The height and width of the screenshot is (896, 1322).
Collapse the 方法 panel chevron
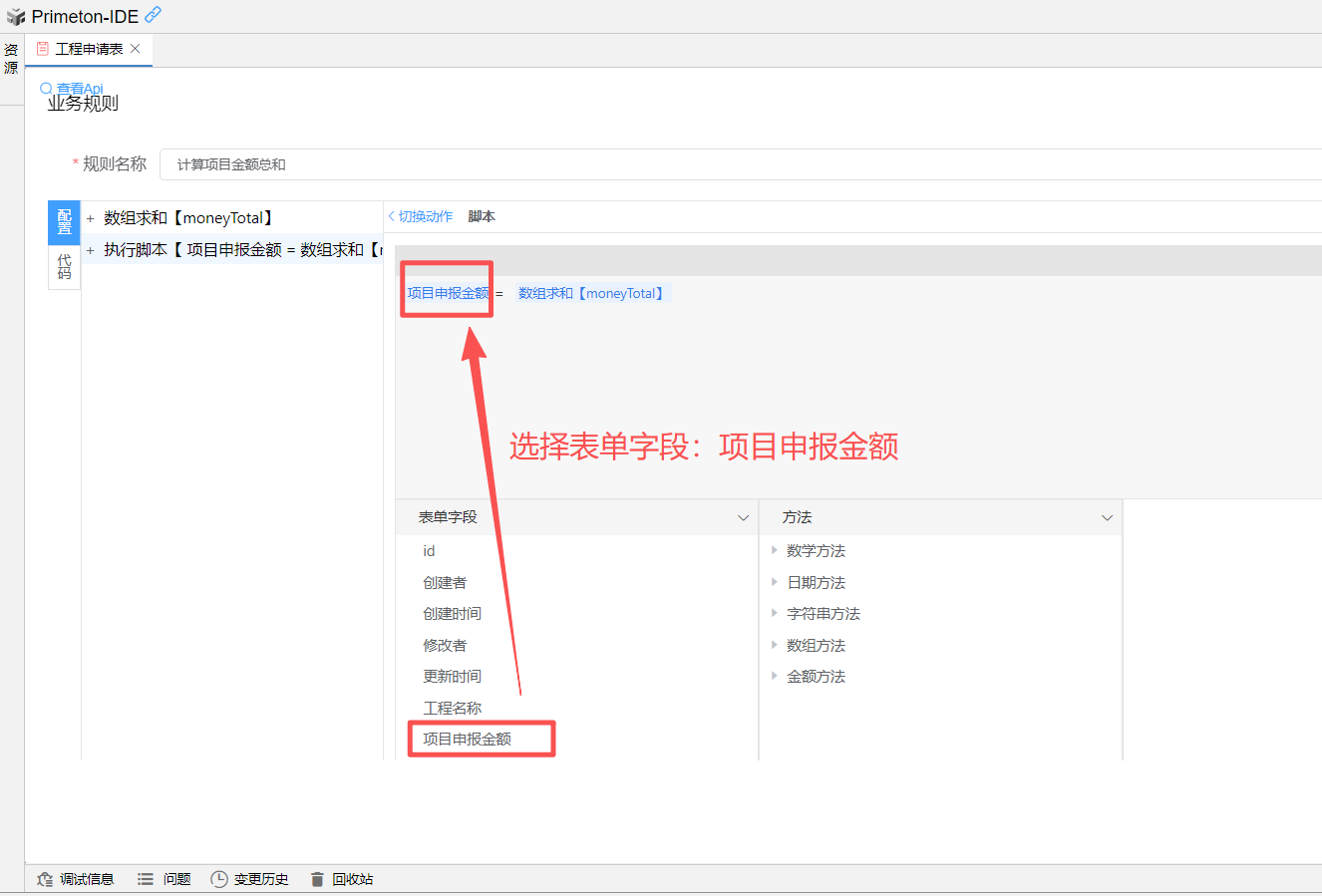tap(1107, 518)
